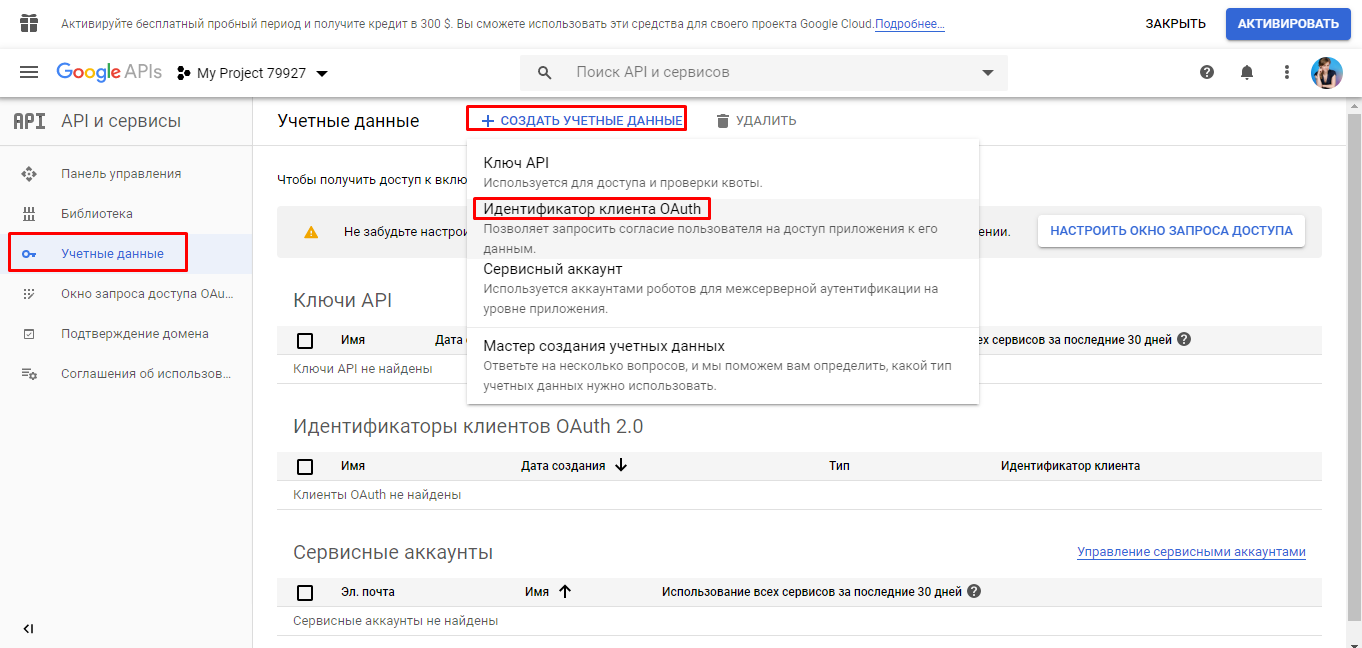
Task: Click the user profile avatar
Action: (x=1326, y=72)
